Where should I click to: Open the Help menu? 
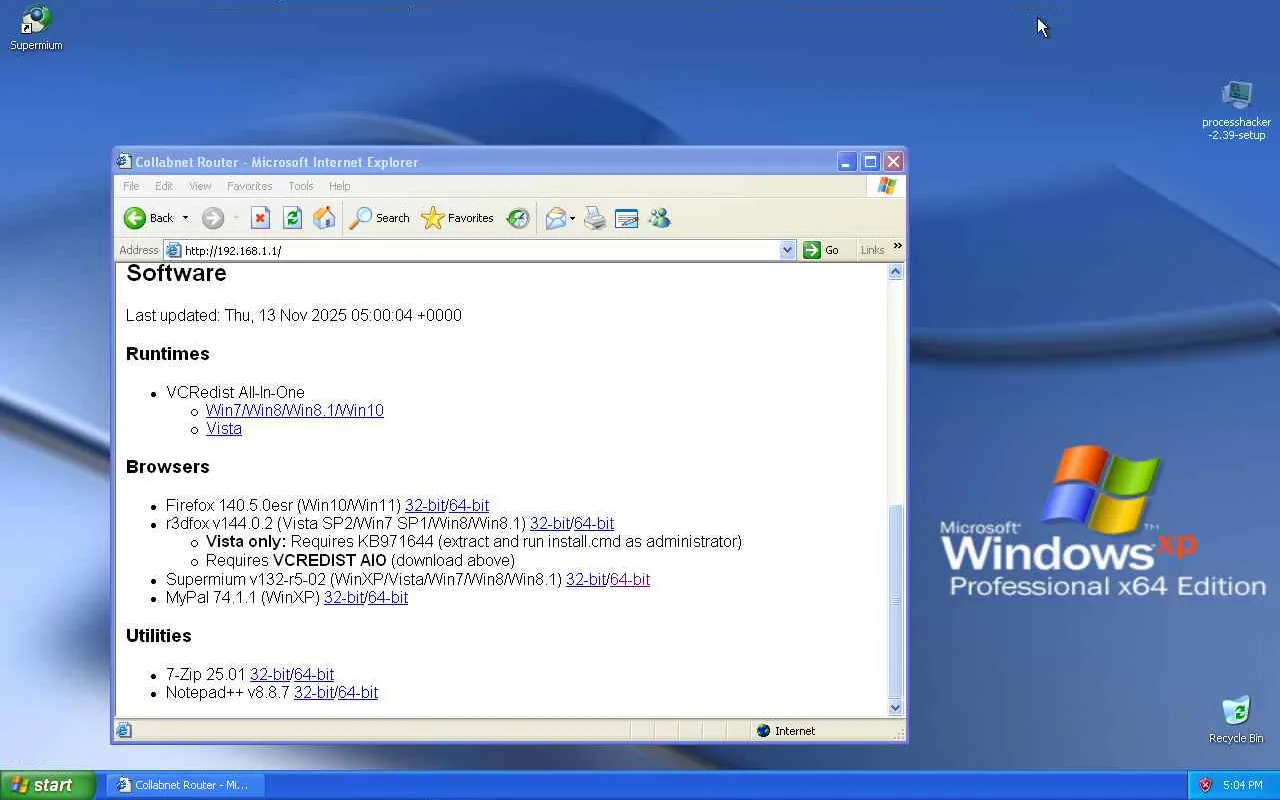coord(339,186)
